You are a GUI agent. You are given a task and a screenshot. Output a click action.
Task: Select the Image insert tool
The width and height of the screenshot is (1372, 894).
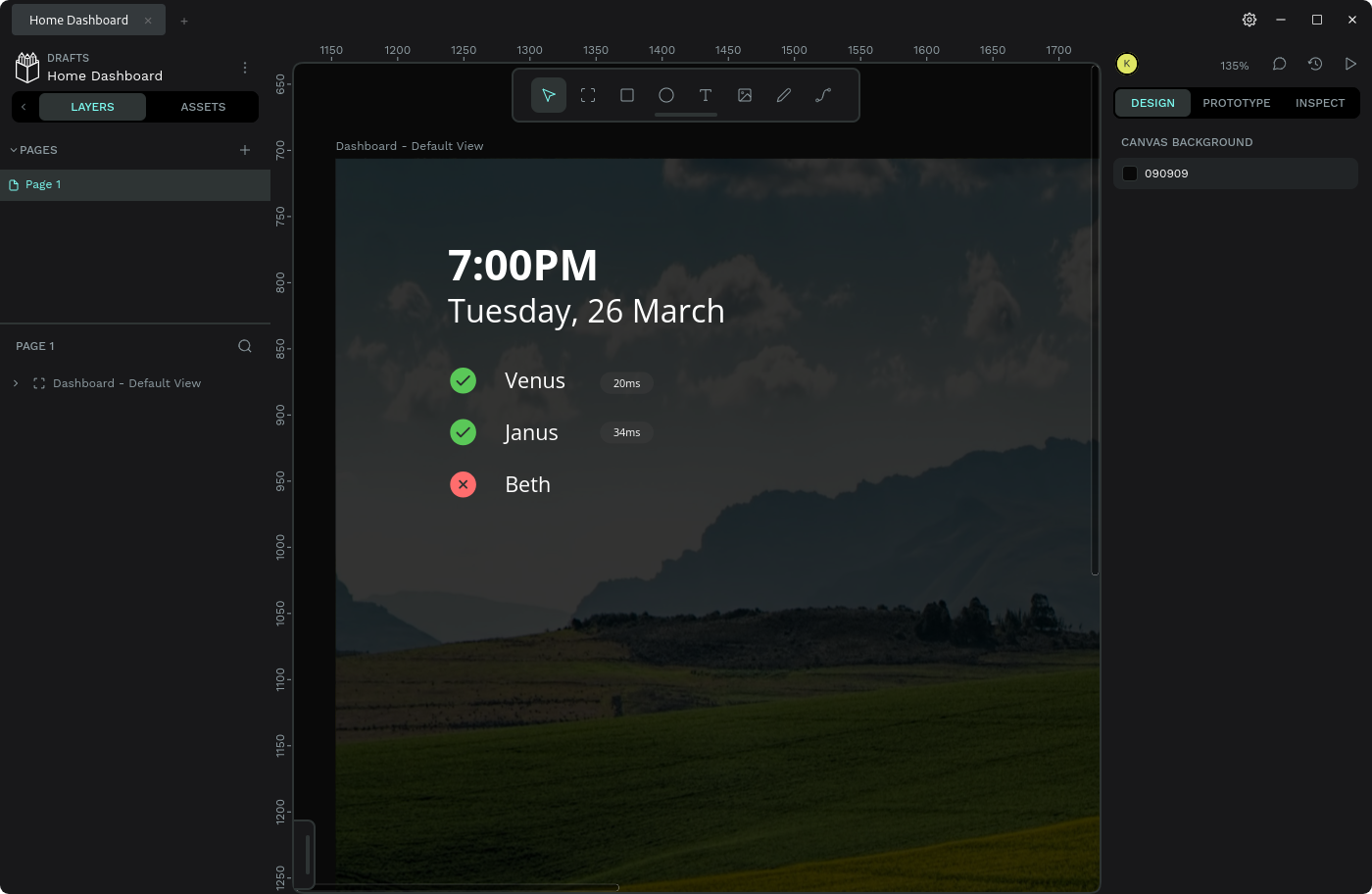(x=745, y=95)
